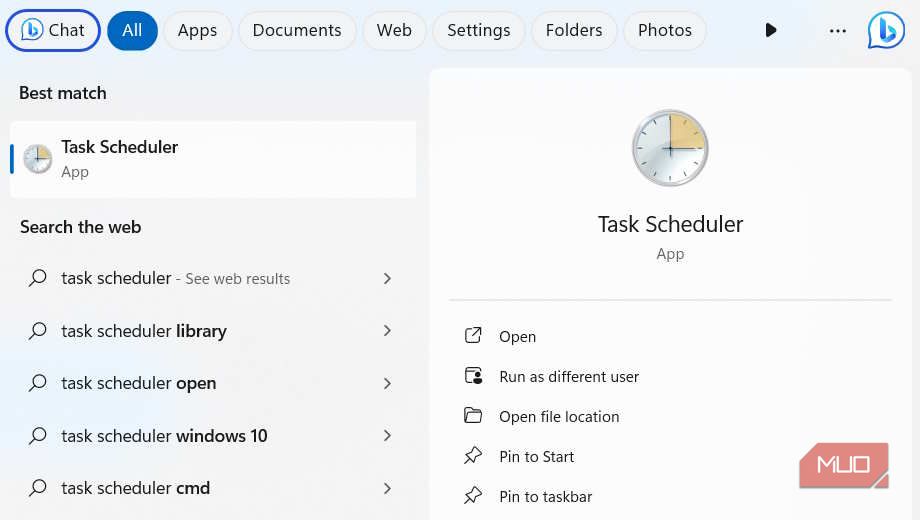Click 'task scheduler windows 10' web suggestion
Image resolution: width=920 pixels, height=520 pixels.
[x=164, y=436]
